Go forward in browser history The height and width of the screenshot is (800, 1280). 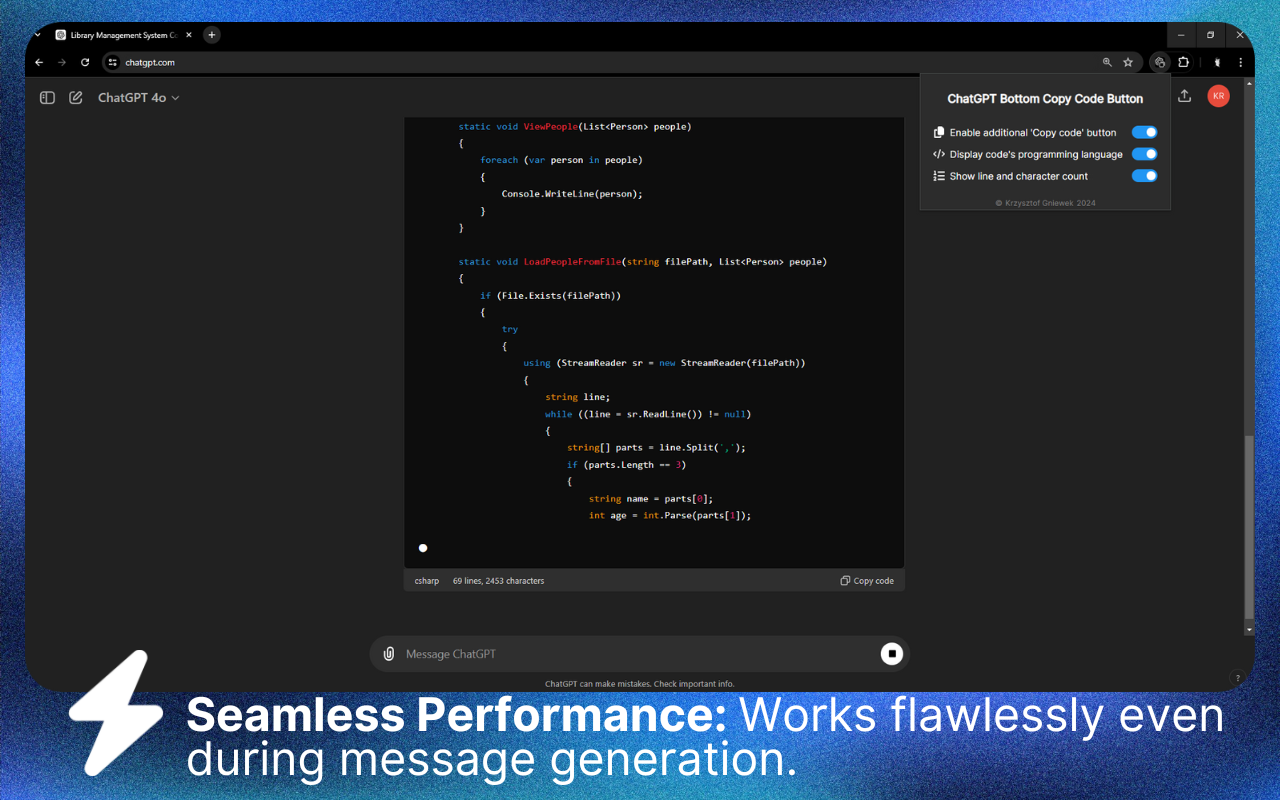coord(62,62)
